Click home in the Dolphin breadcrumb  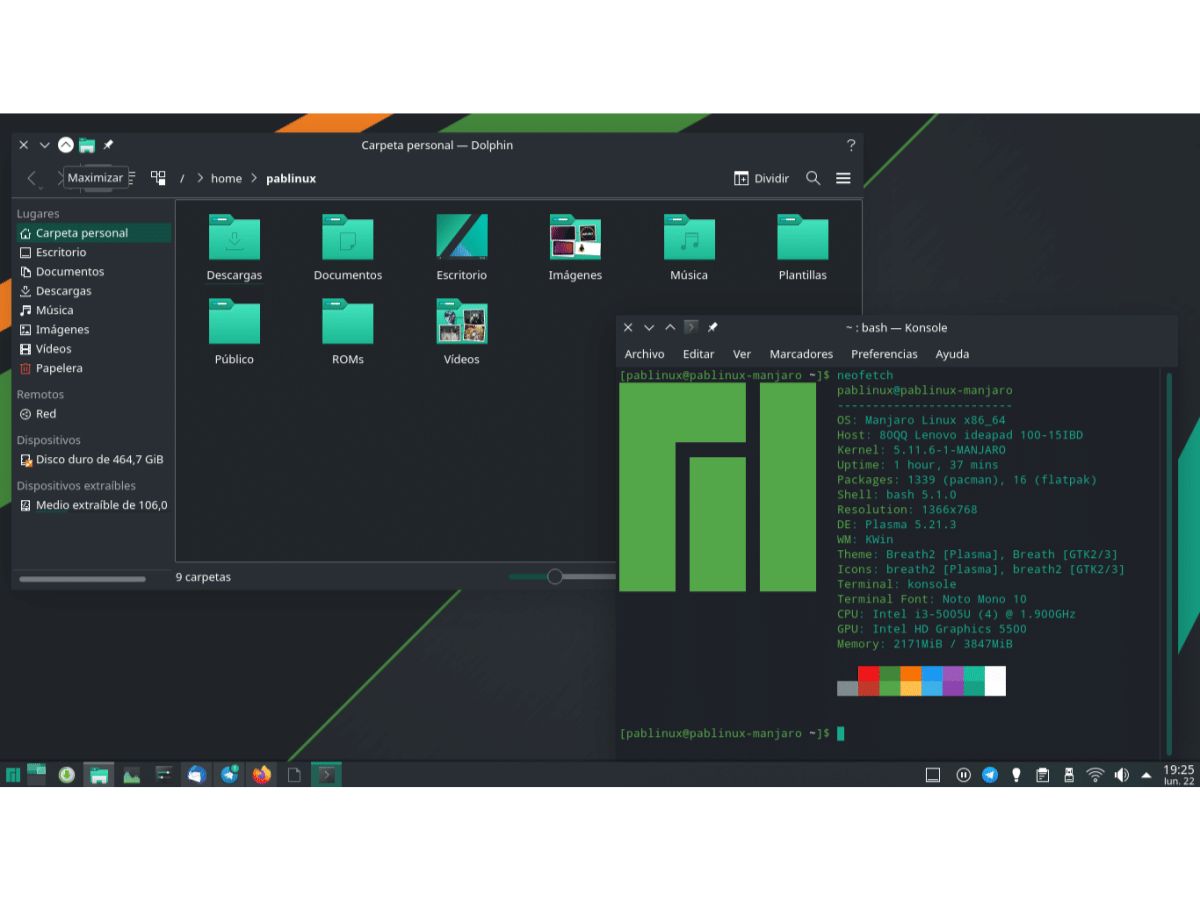pos(226,178)
